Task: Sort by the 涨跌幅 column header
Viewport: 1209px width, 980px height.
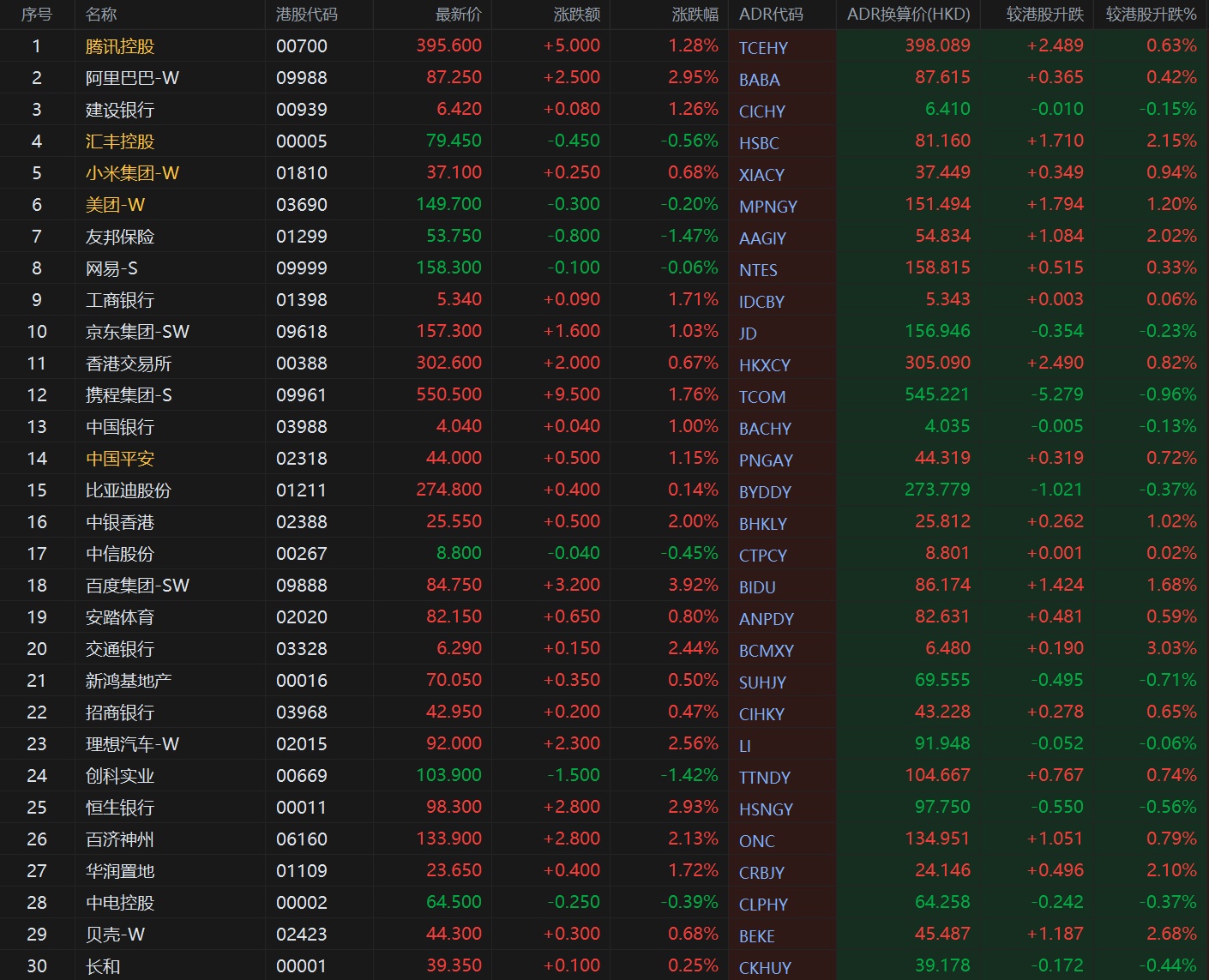Action: pyautogui.click(x=695, y=15)
